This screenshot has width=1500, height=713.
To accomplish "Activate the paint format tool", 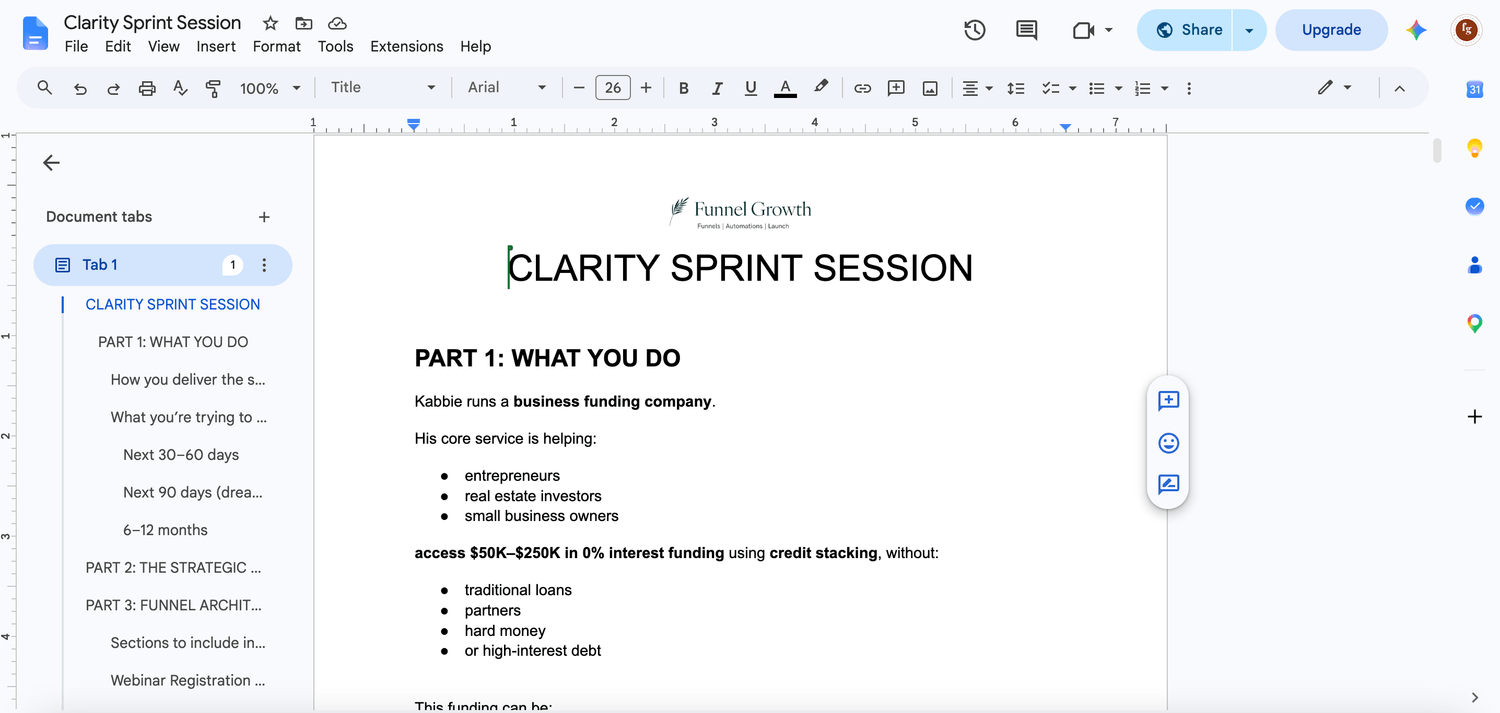I will tap(213, 88).
